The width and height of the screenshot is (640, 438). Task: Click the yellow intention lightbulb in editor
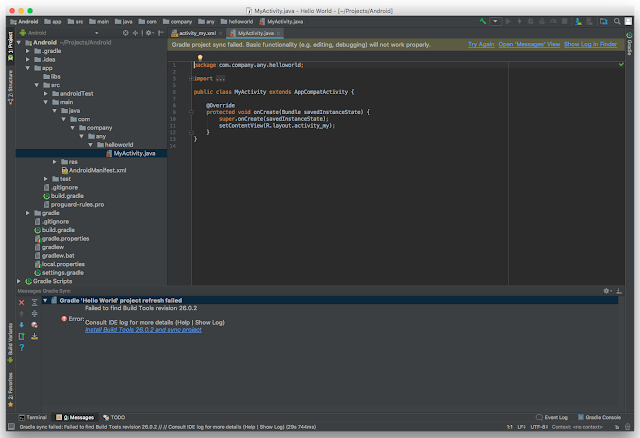200,58
